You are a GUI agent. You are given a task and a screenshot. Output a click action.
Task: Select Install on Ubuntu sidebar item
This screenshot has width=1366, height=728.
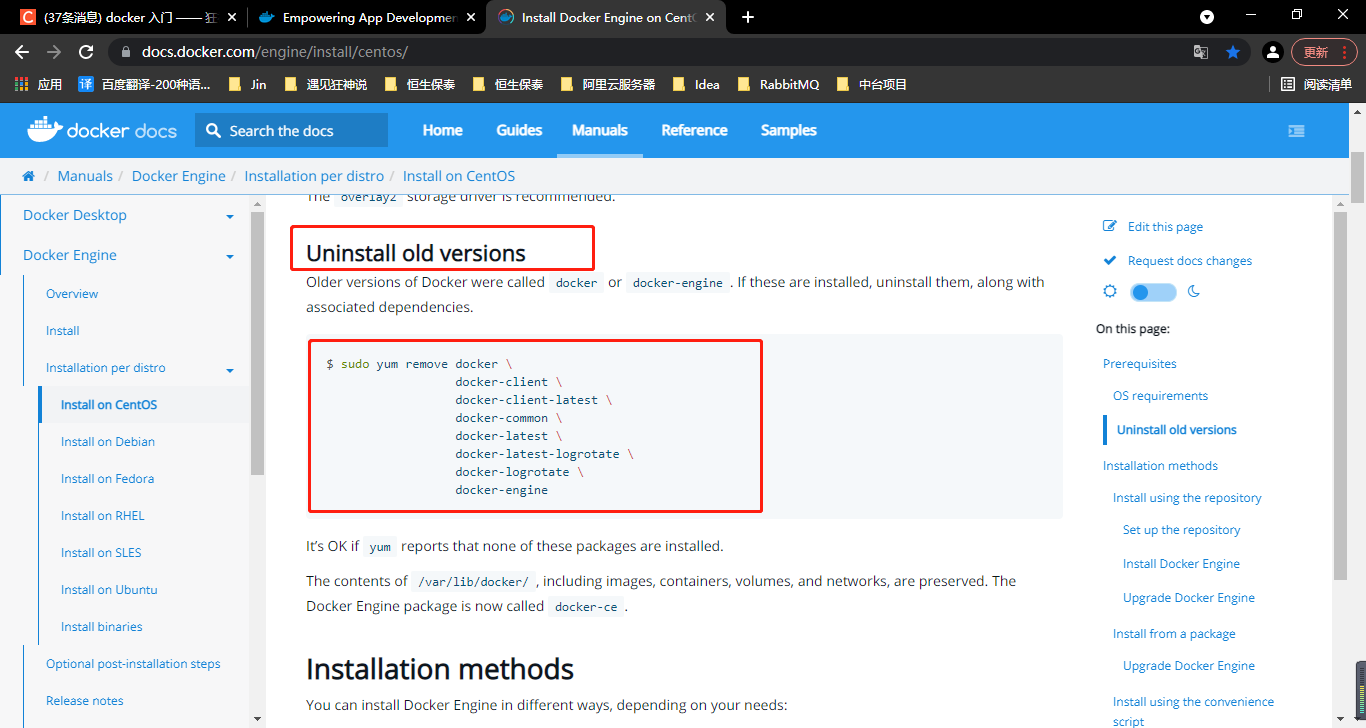(109, 590)
